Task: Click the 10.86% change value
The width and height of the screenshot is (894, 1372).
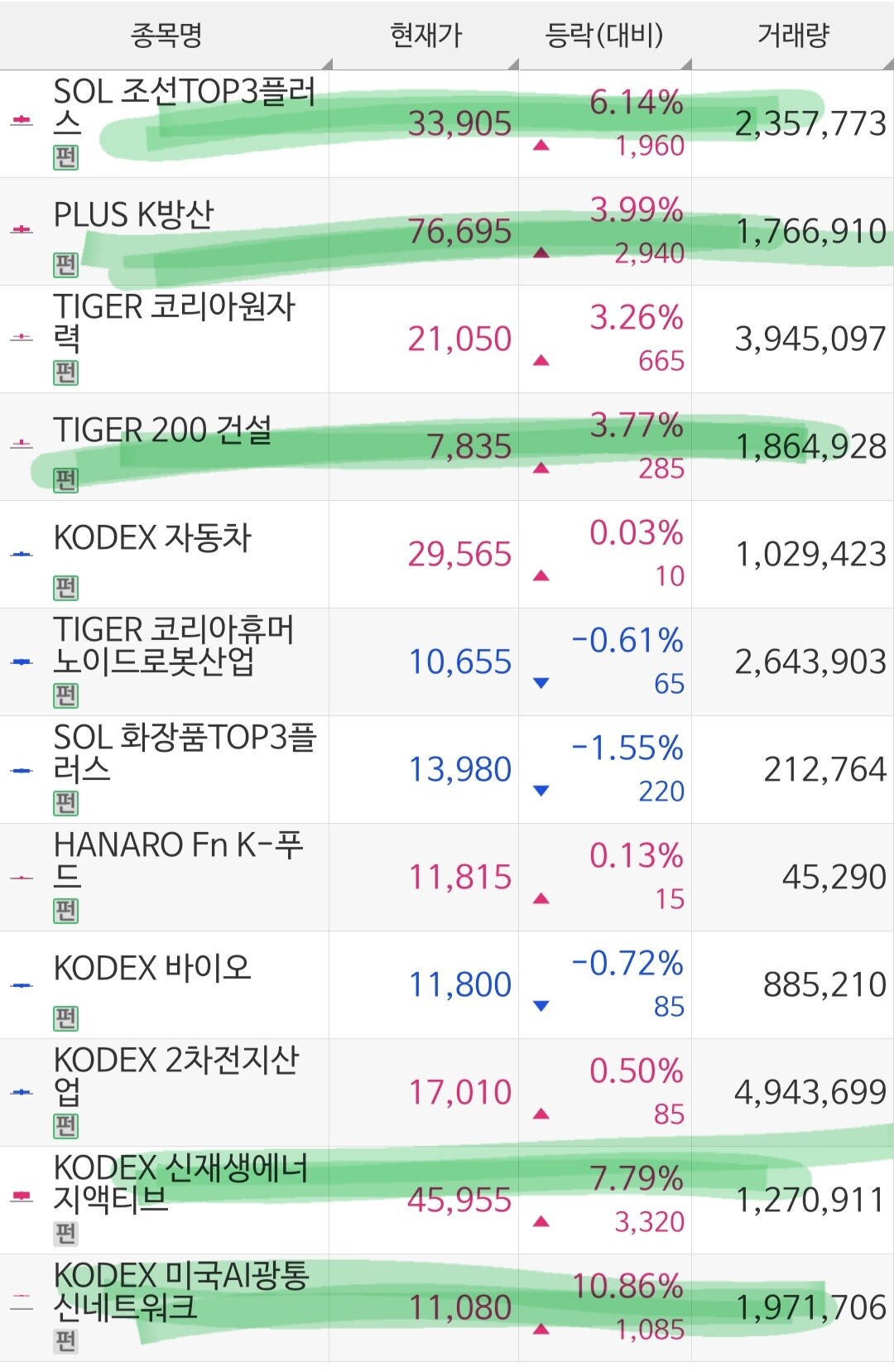Action: [x=627, y=1286]
